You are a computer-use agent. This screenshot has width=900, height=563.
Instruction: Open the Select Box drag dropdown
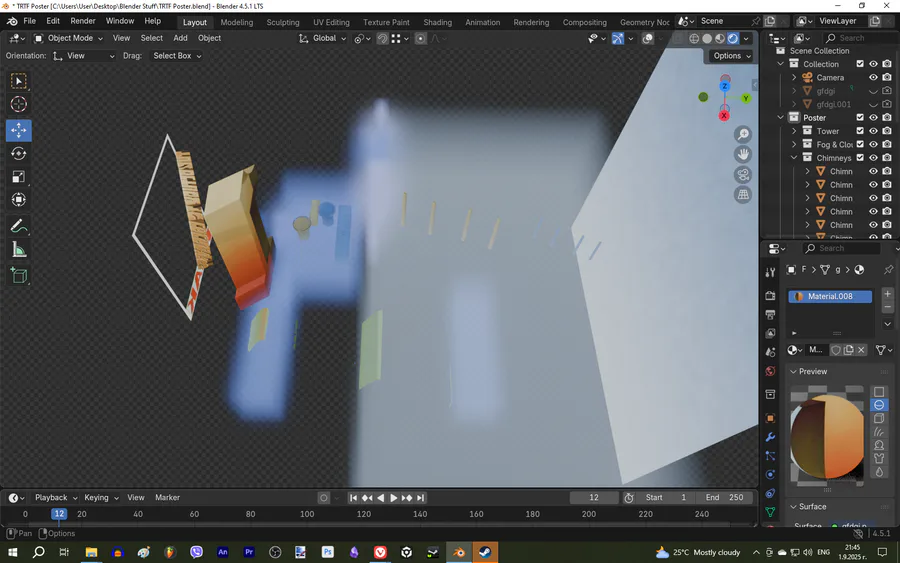point(177,56)
